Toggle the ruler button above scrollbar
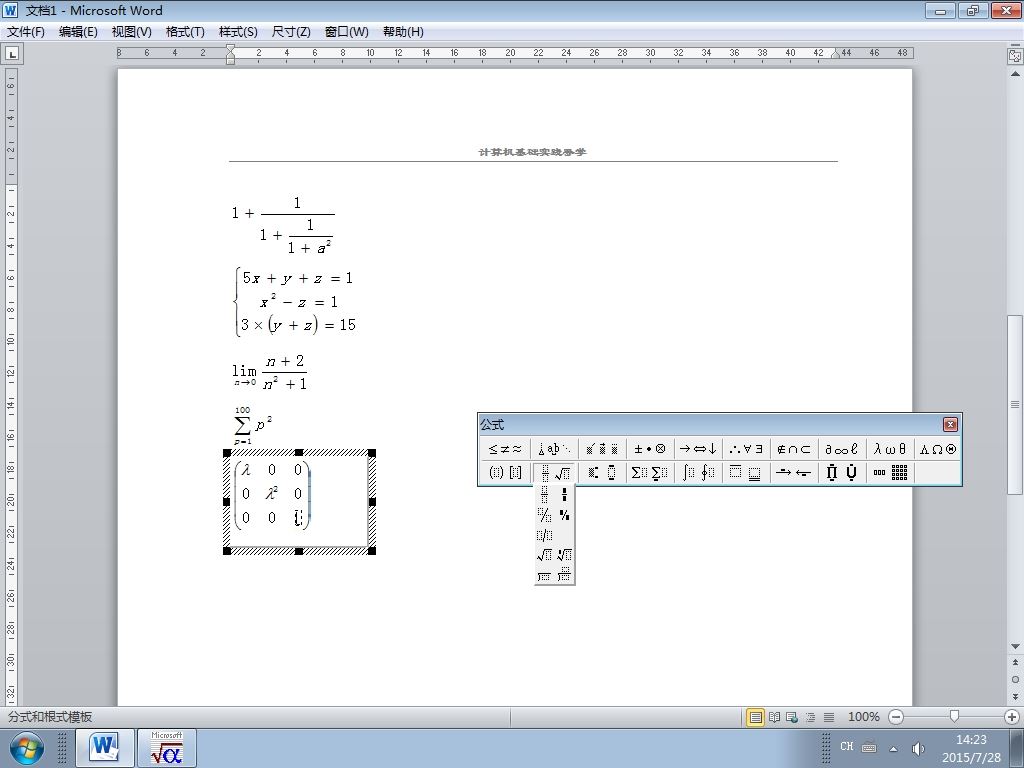This screenshot has width=1024, height=768. click(1015, 56)
